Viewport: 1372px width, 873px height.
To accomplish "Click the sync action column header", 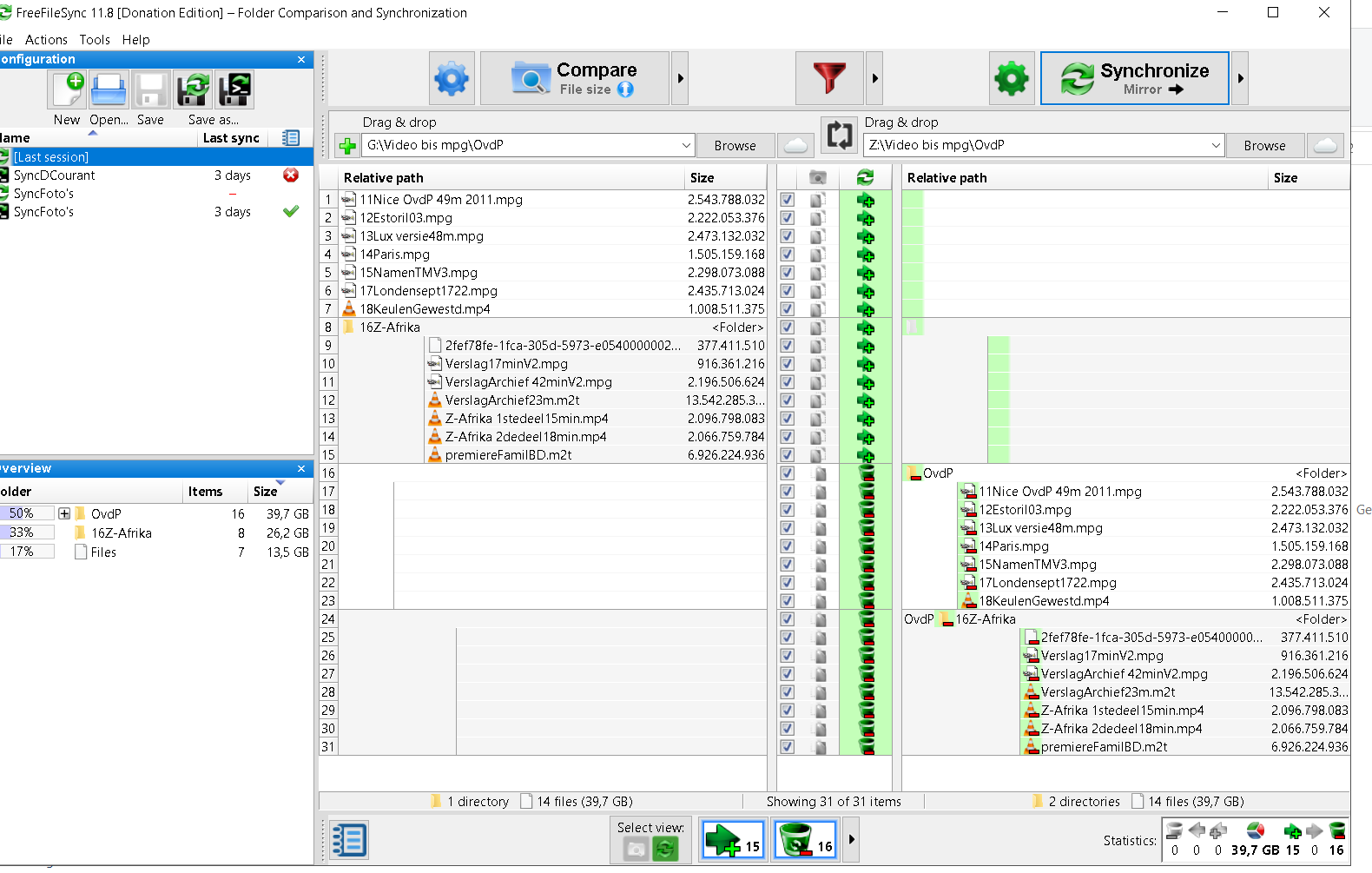I will tap(865, 177).
